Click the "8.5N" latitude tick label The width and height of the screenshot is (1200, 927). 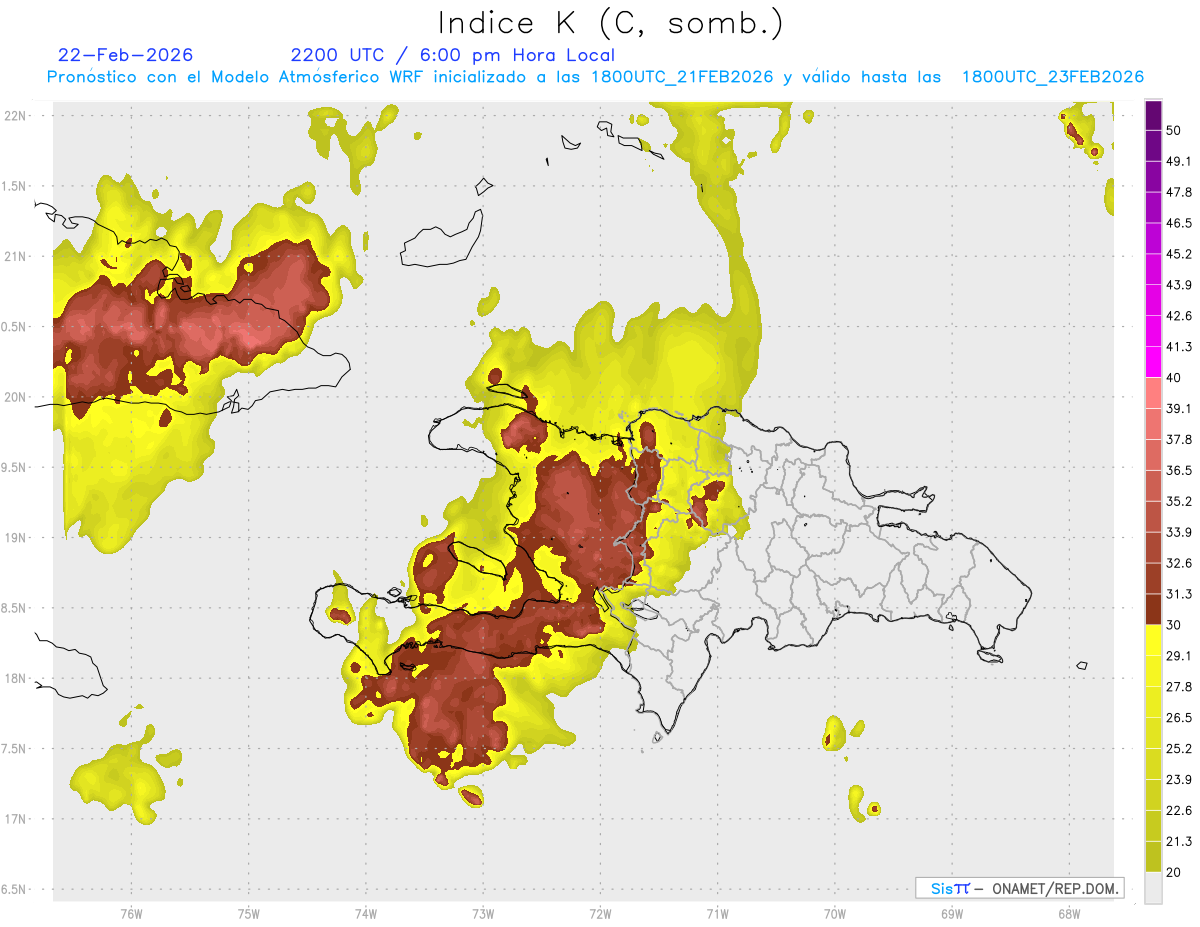(x=15, y=608)
